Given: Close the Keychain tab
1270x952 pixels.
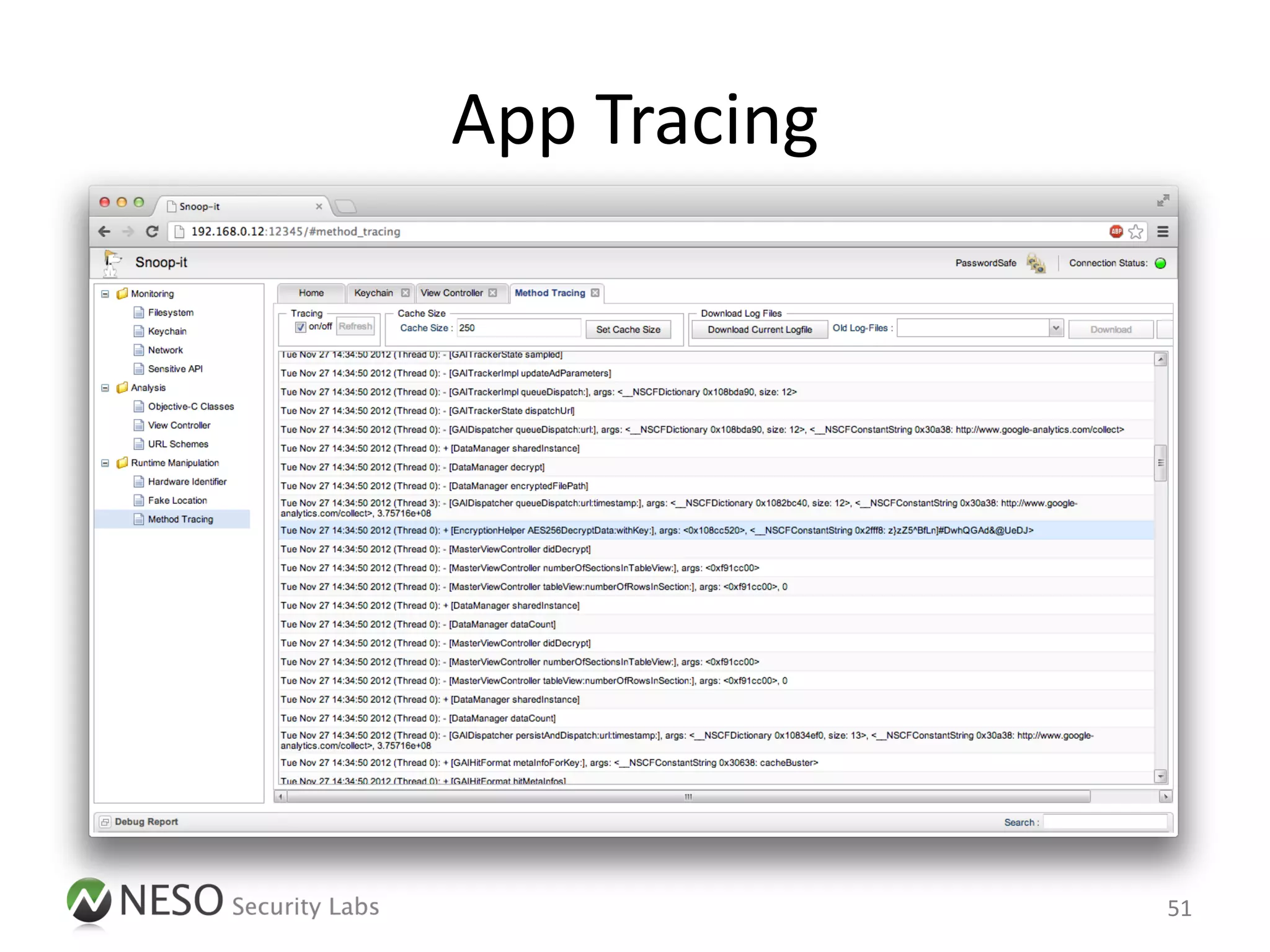Looking at the screenshot, I should [405, 293].
